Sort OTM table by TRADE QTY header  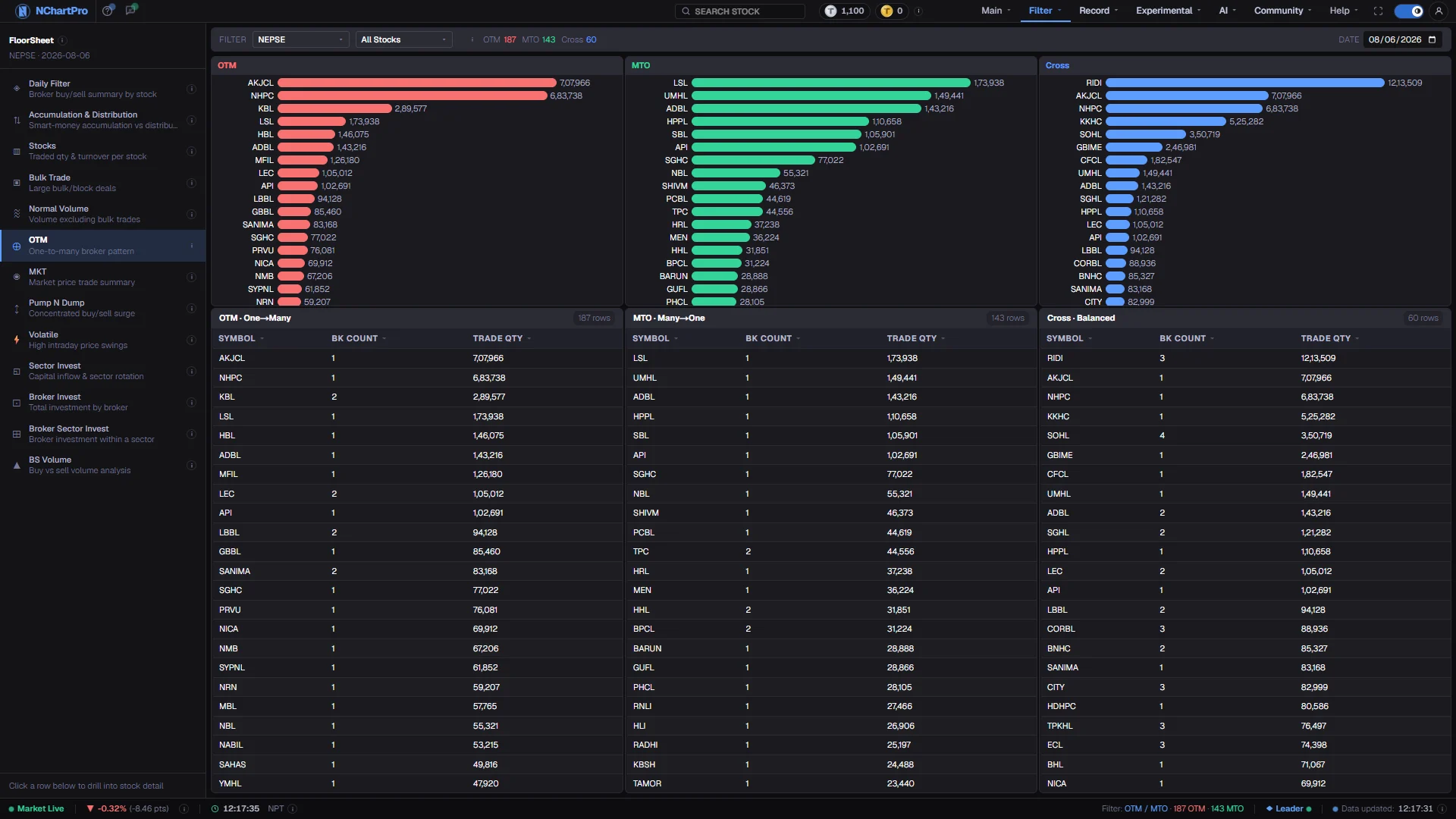point(501,338)
